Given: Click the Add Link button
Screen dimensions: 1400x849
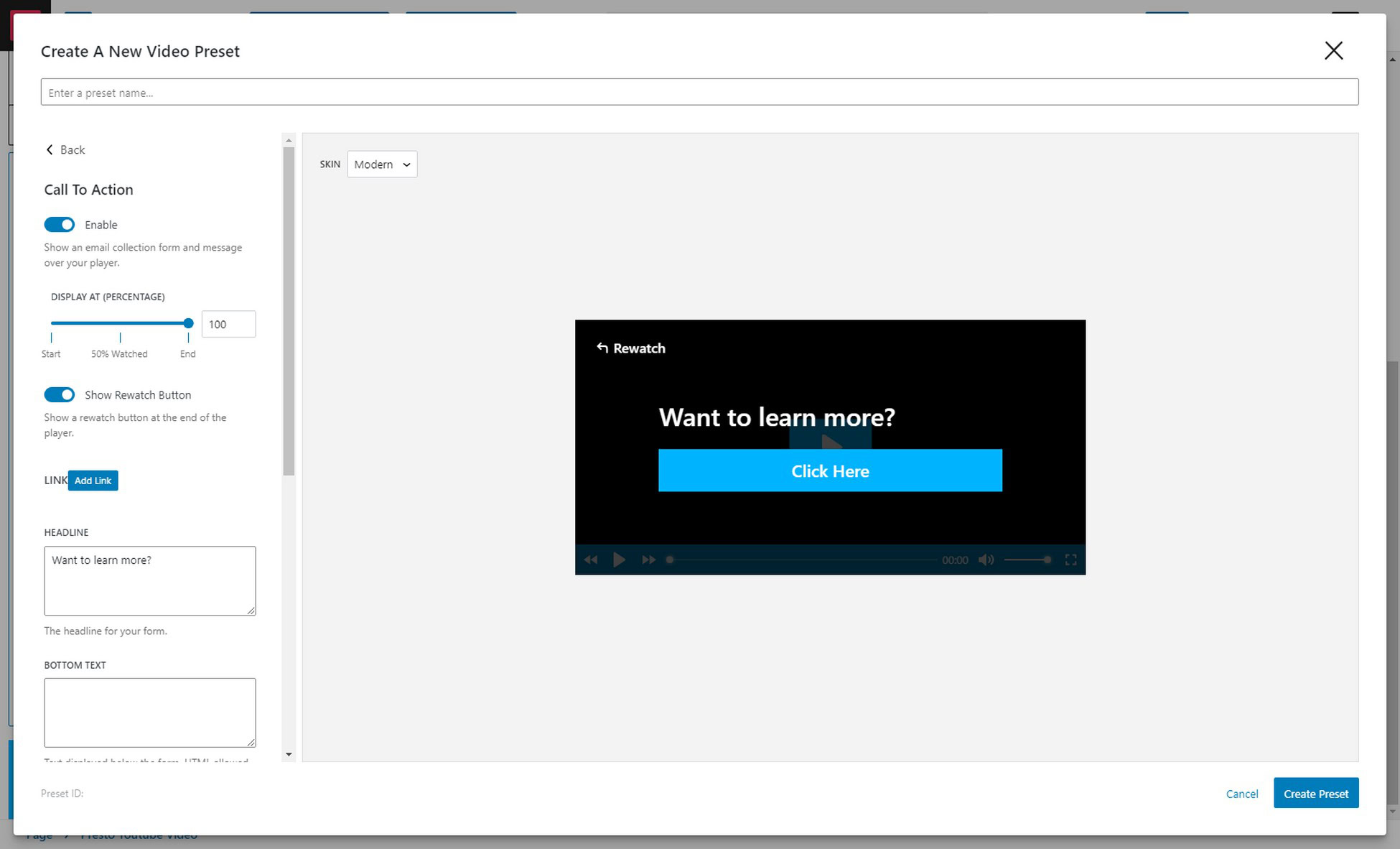Looking at the screenshot, I should (93, 480).
